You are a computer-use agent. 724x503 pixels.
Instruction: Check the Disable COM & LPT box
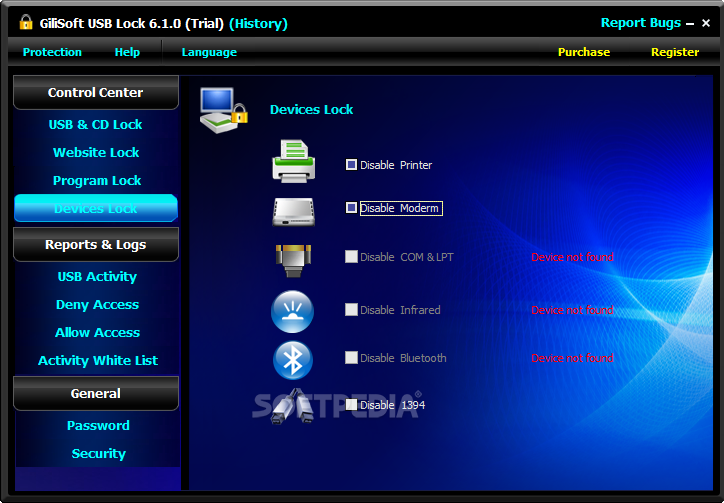(x=351, y=257)
